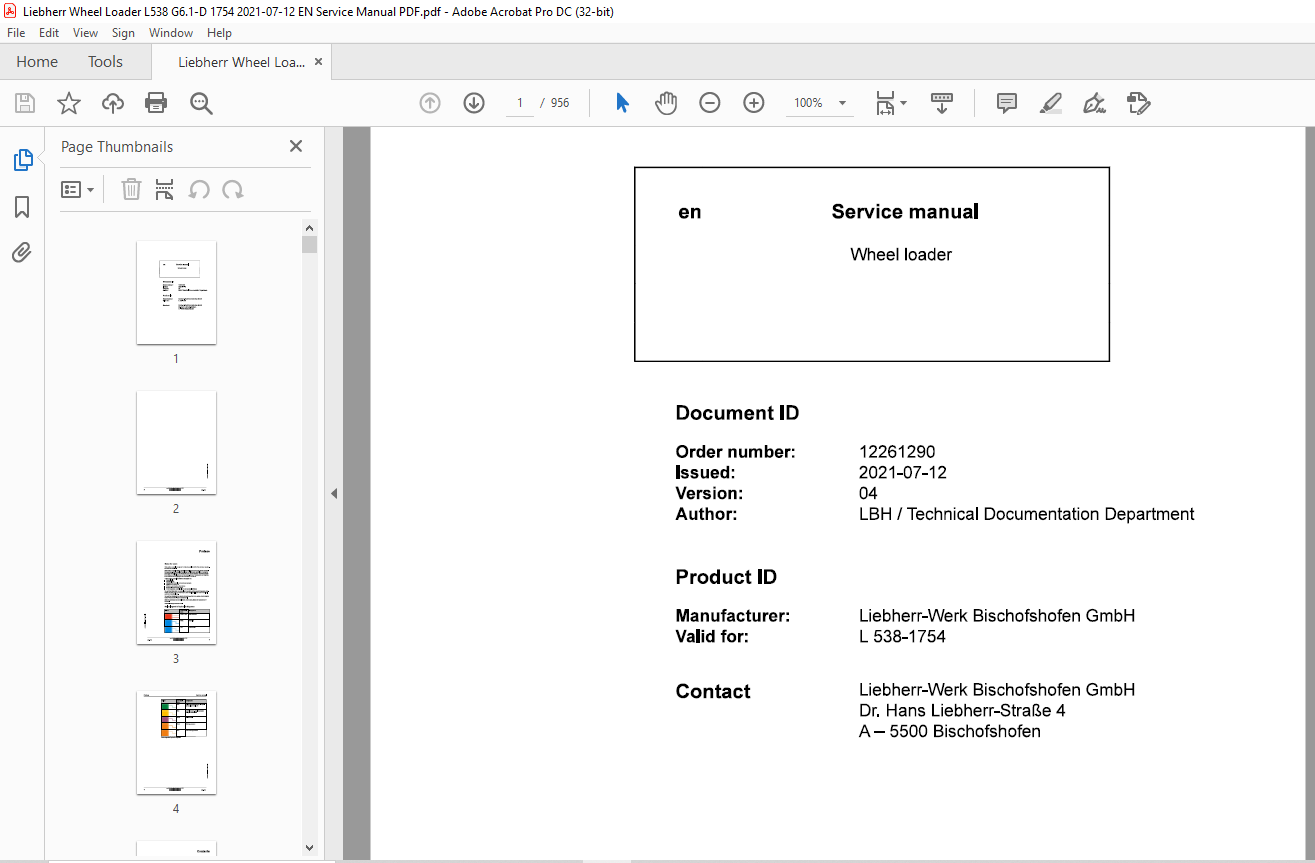Viewport: 1315px width, 863px height.
Task: Click the 'Document ID' heading
Action: (737, 413)
